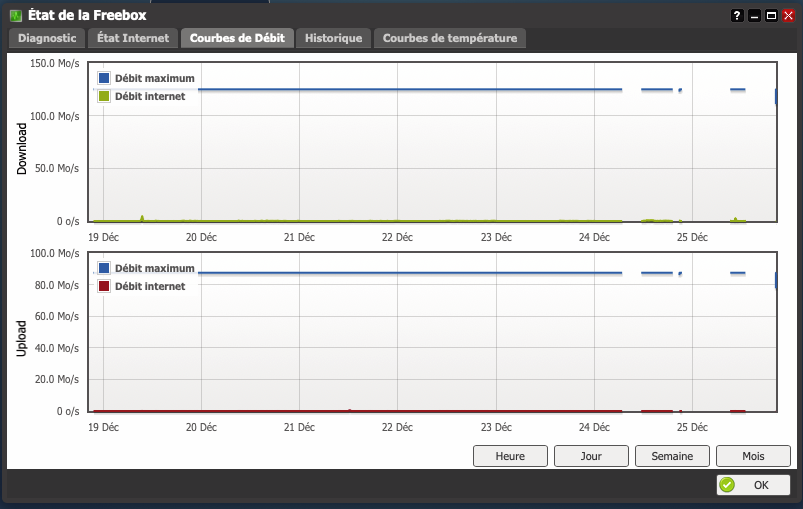Choose the Semaine time range
This screenshot has width=803, height=509.
tap(672, 456)
